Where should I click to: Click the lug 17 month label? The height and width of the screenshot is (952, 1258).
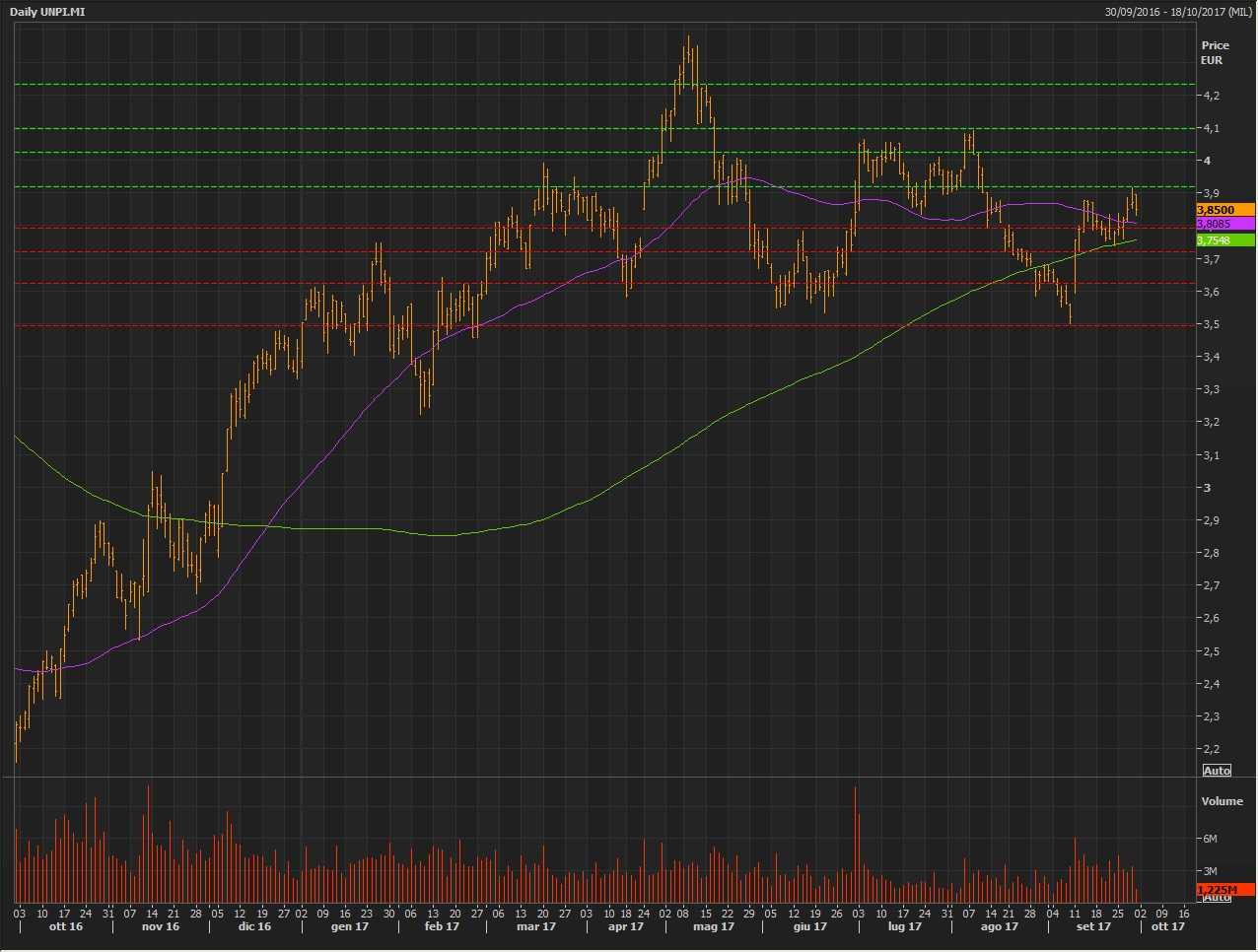tap(904, 926)
